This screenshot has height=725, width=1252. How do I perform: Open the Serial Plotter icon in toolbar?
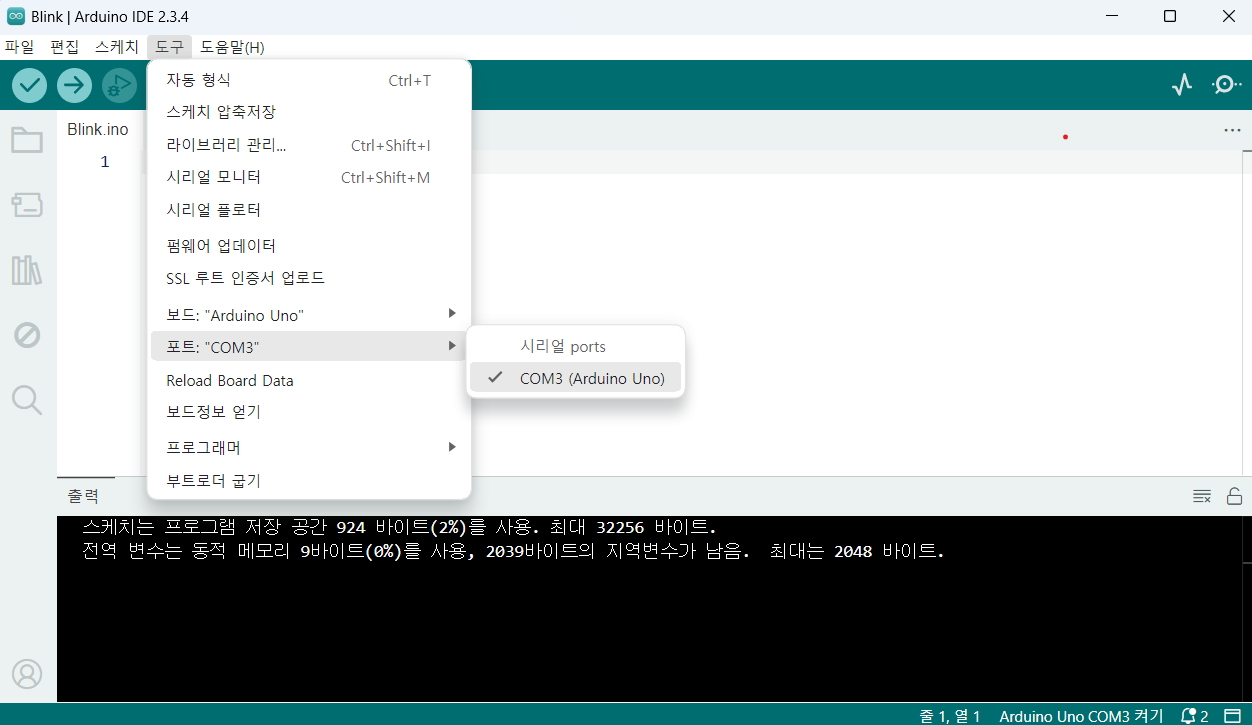(x=1182, y=85)
